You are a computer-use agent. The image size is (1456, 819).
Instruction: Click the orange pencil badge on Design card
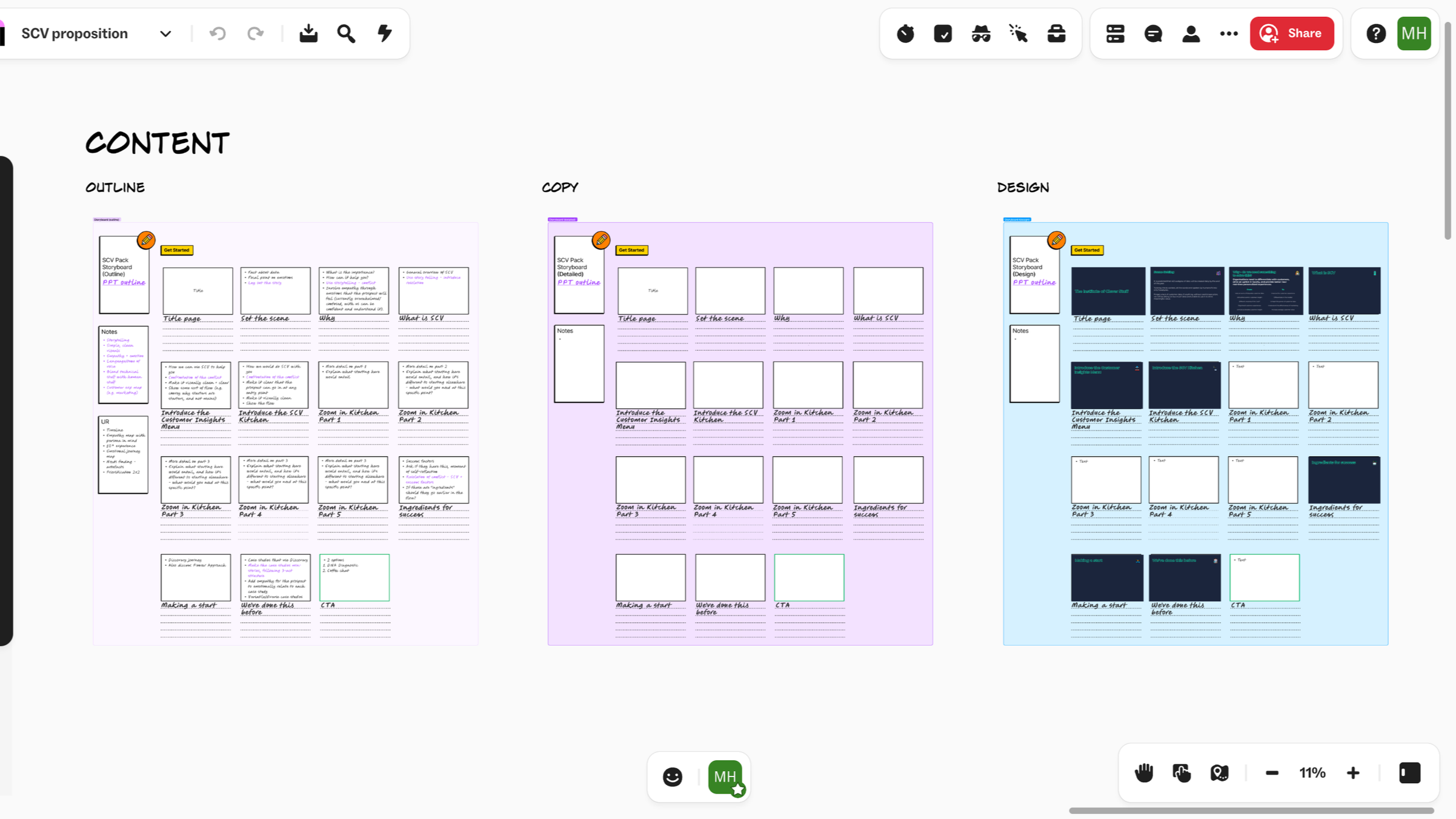point(1056,240)
